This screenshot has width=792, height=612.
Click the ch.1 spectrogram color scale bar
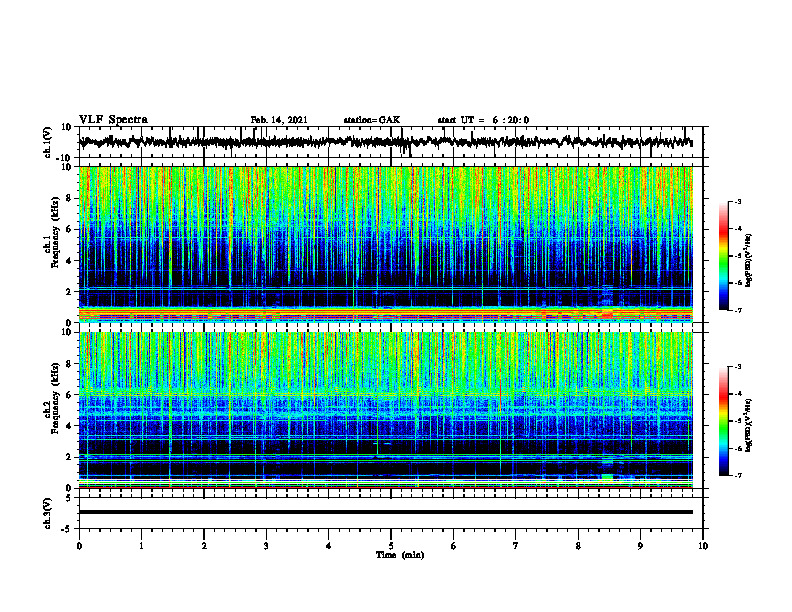pos(723,256)
